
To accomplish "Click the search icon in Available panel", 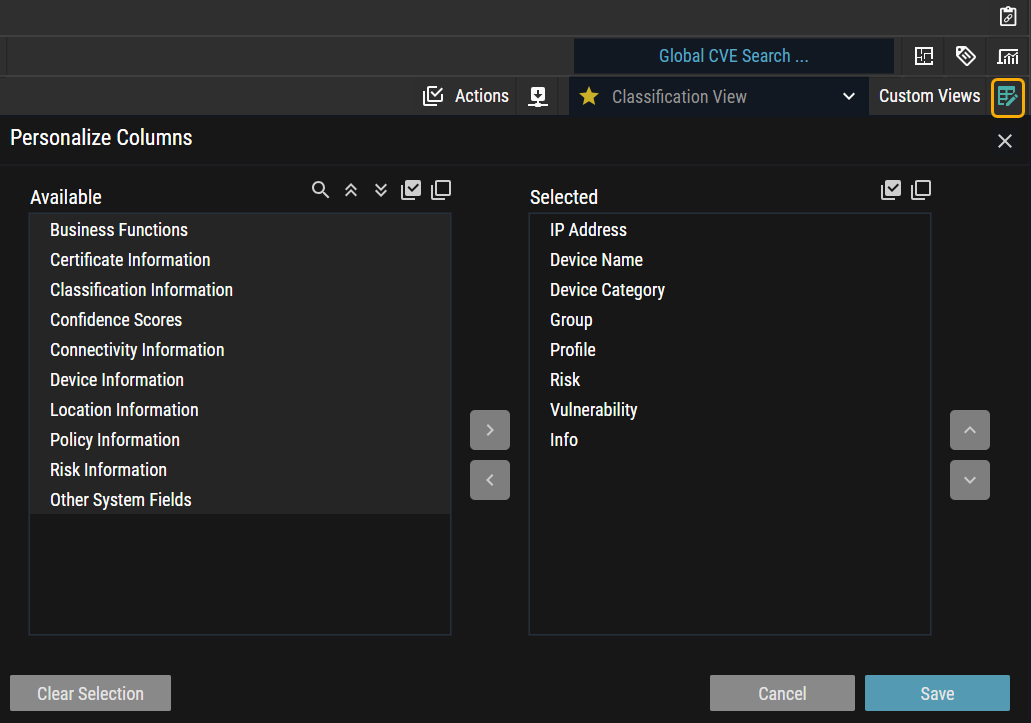I will (x=320, y=190).
